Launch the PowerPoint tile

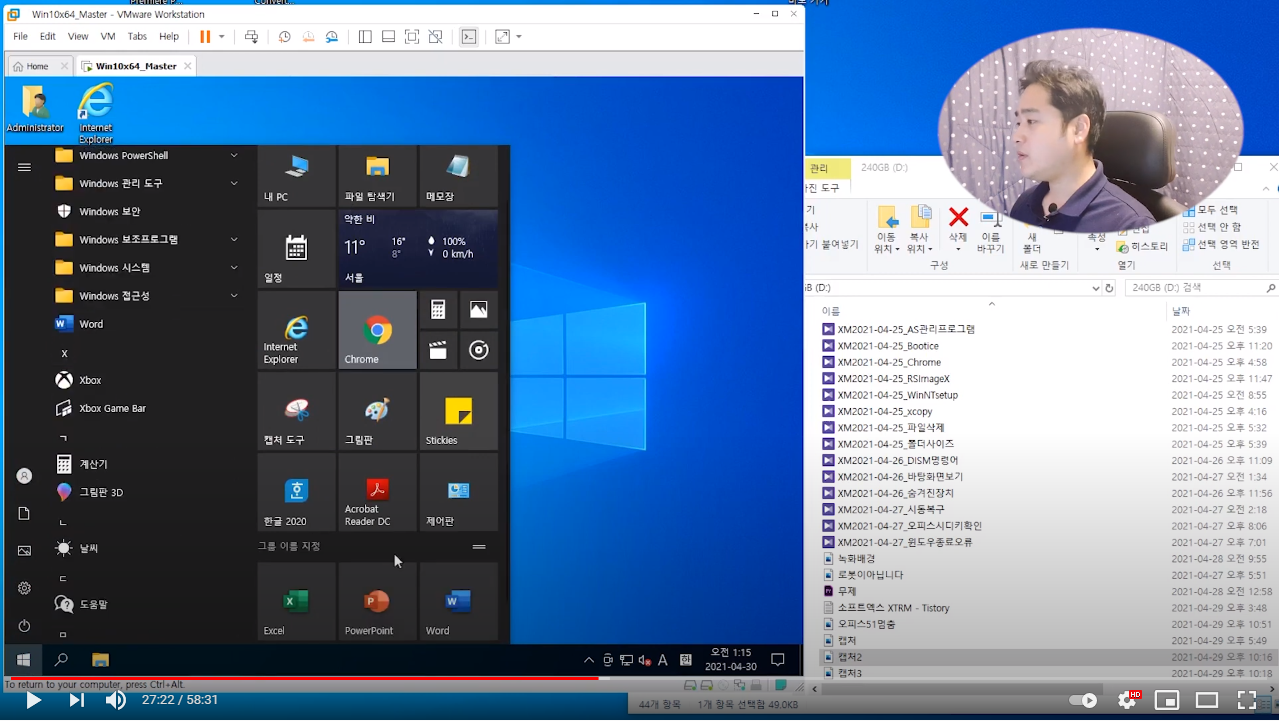point(377,601)
